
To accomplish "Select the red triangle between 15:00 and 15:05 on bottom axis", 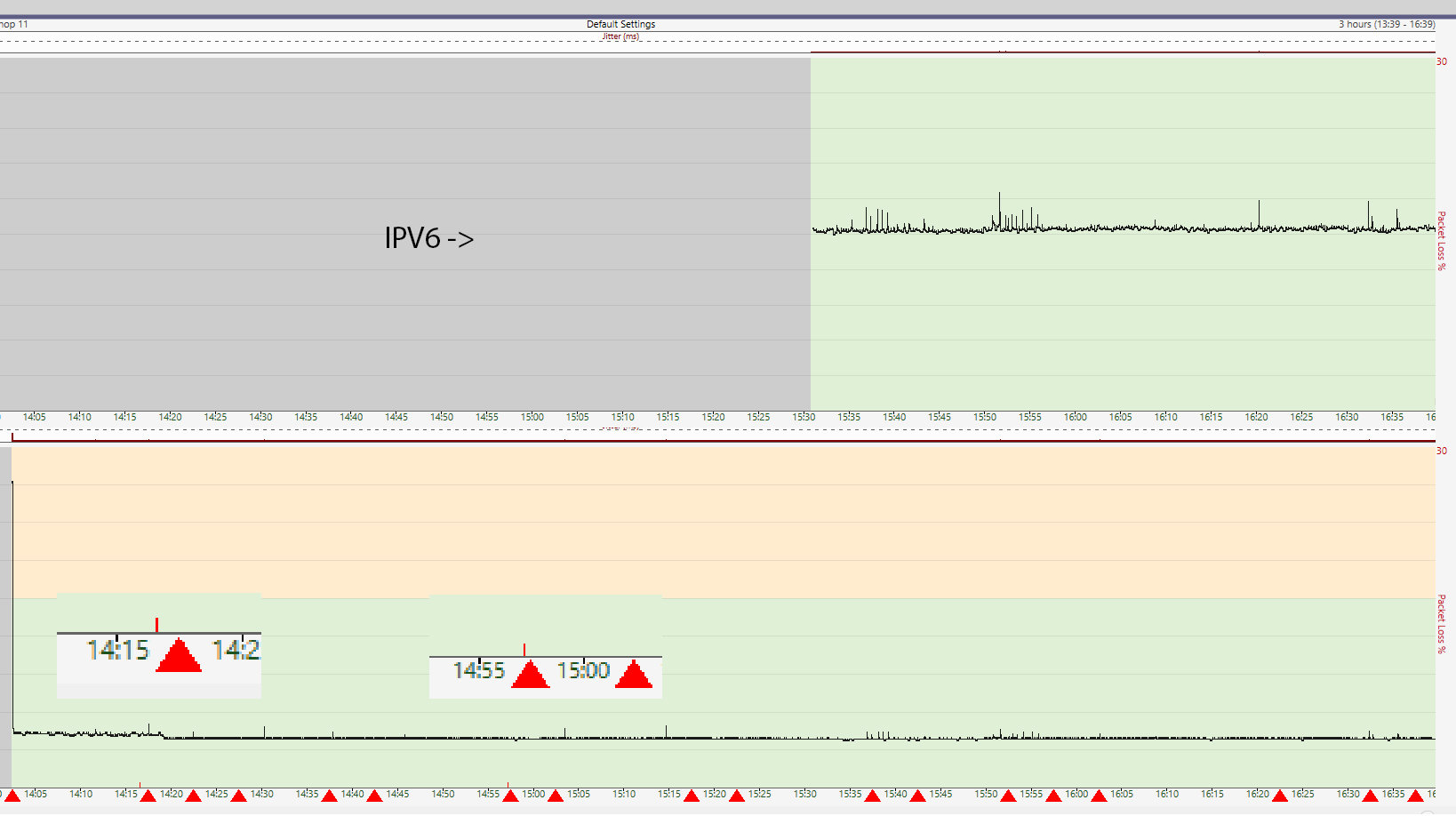I will (556, 796).
